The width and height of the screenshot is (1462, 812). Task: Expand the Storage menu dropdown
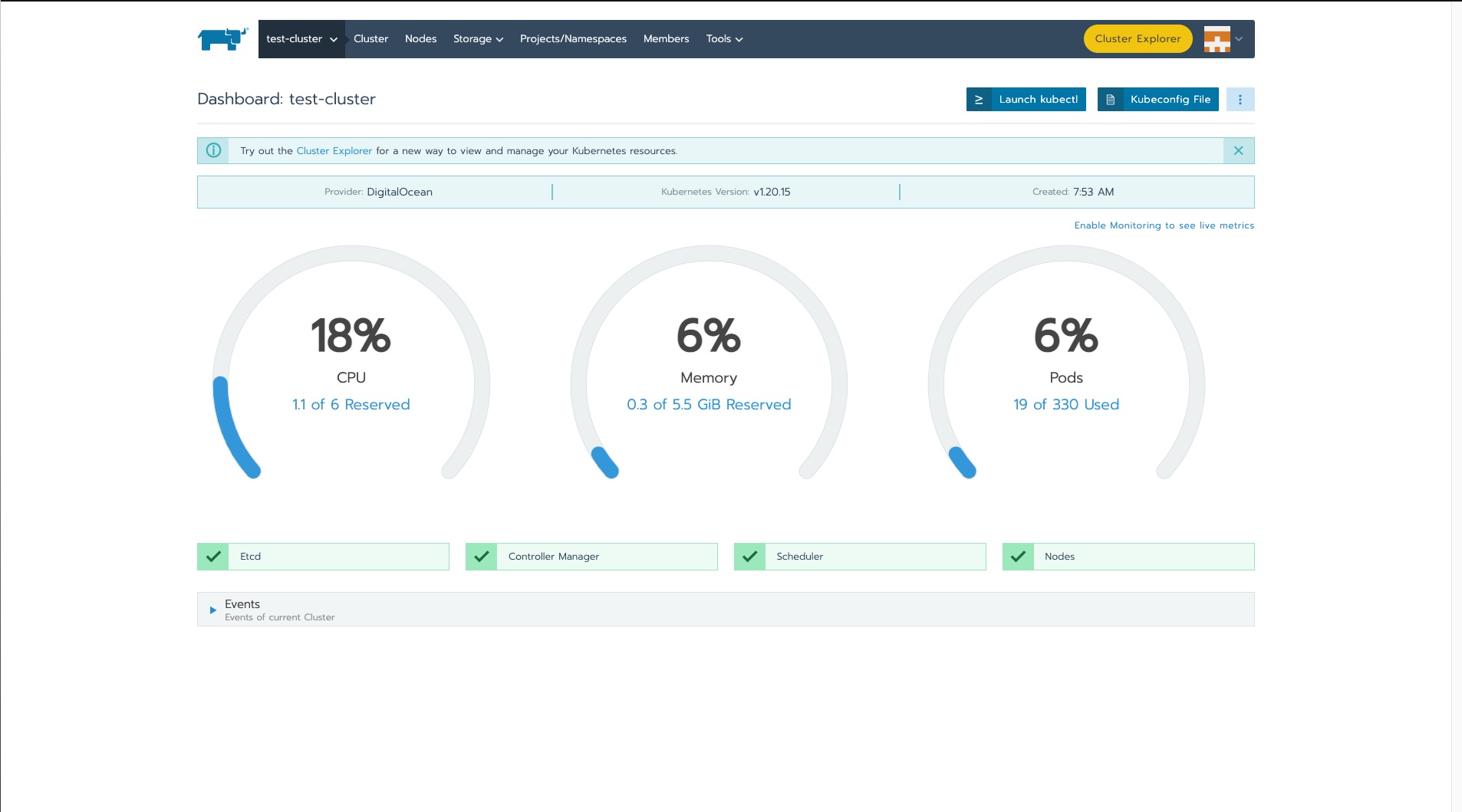tap(478, 39)
